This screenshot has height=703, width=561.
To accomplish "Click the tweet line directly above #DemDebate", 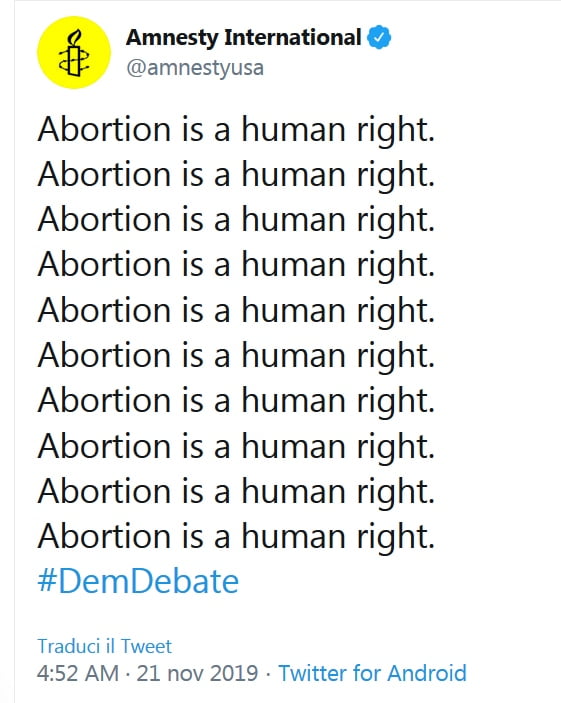I will pos(236,537).
